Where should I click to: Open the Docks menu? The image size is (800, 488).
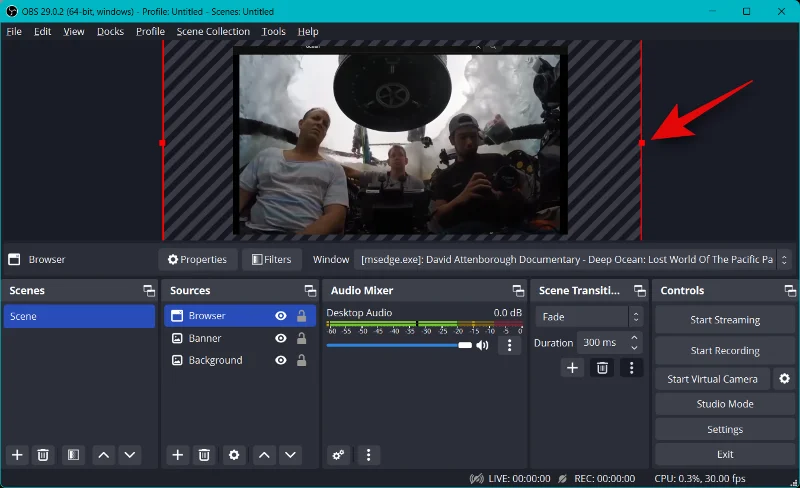(x=110, y=31)
